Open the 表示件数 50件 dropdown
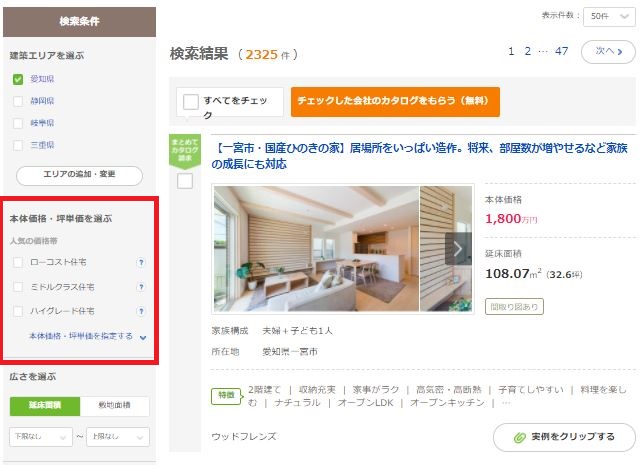The width and height of the screenshot is (642, 465). (611, 16)
